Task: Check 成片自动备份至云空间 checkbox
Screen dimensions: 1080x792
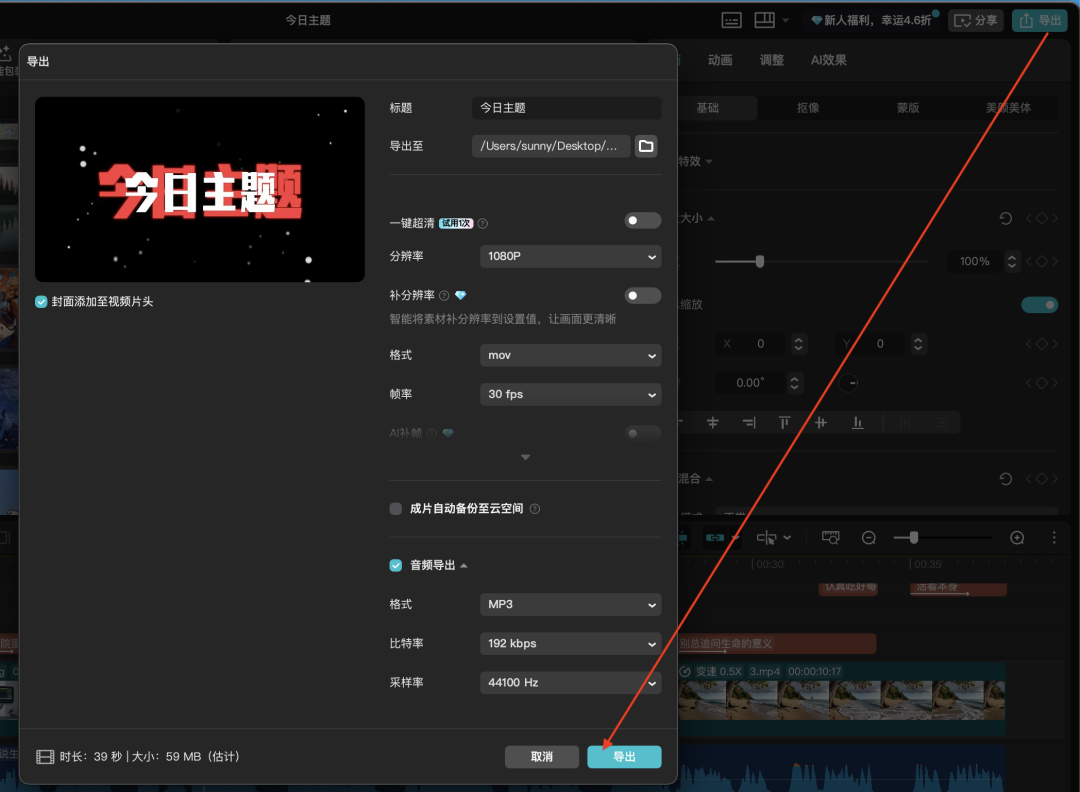Action: (x=395, y=509)
